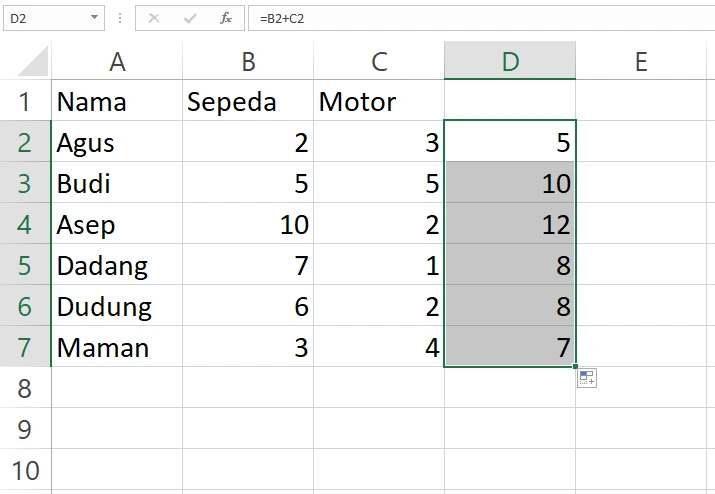Click empty cell D1 above the totals
Viewport: 715px width, 494px height.
coord(510,101)
